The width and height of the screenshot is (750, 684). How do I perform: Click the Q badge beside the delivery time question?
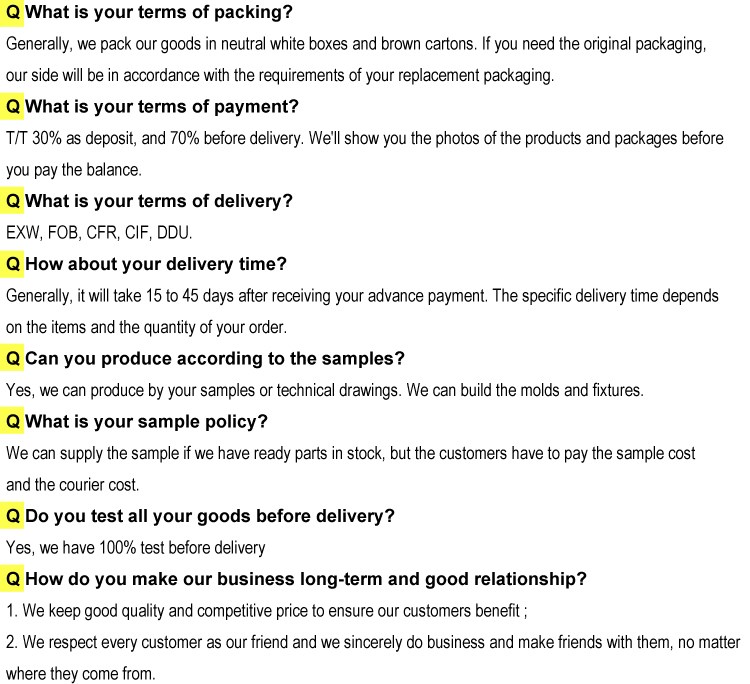click(x=13, y=264)
